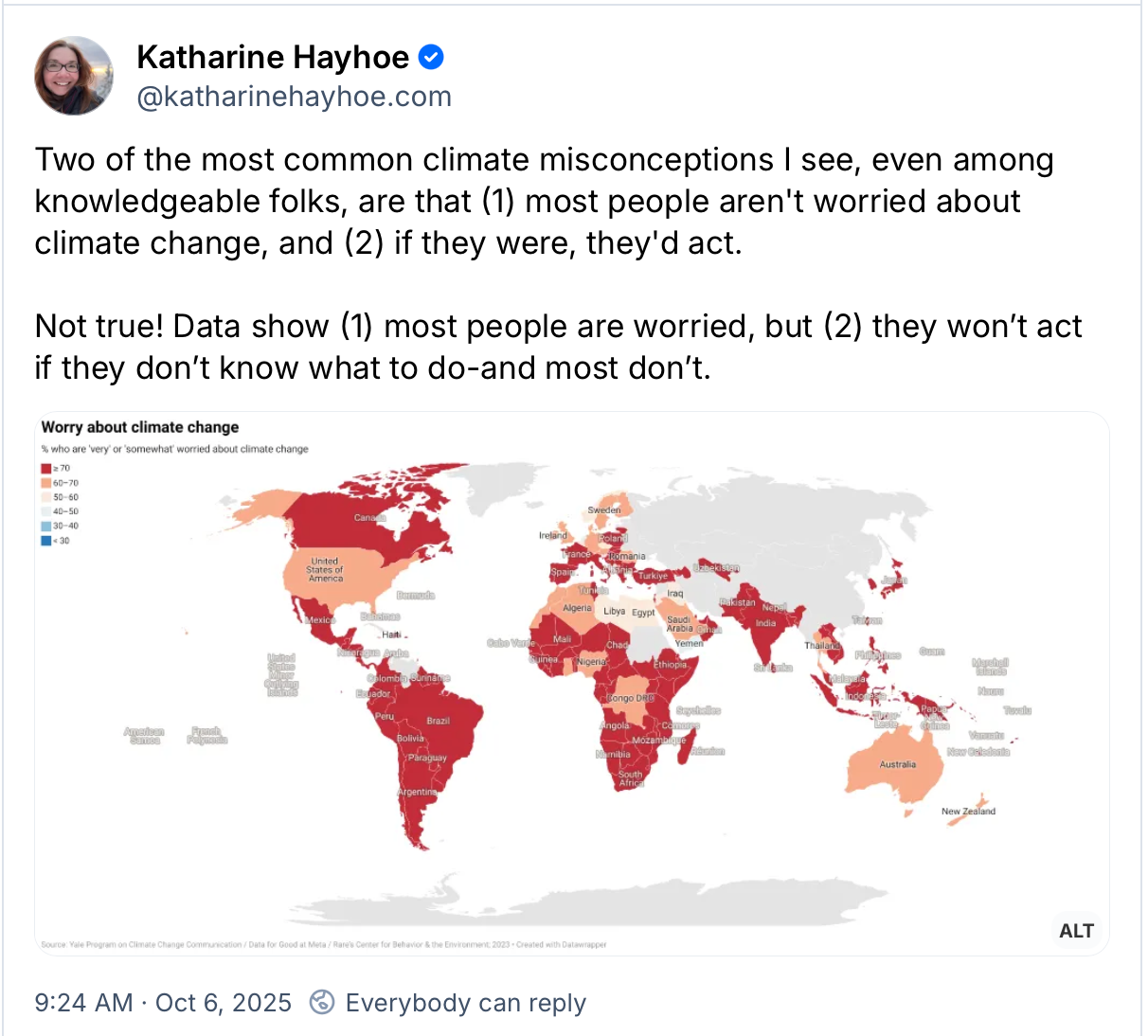1148x1036 pixels.
Task: Click the Worry about climate change title
Action: (x=140, y=427)
